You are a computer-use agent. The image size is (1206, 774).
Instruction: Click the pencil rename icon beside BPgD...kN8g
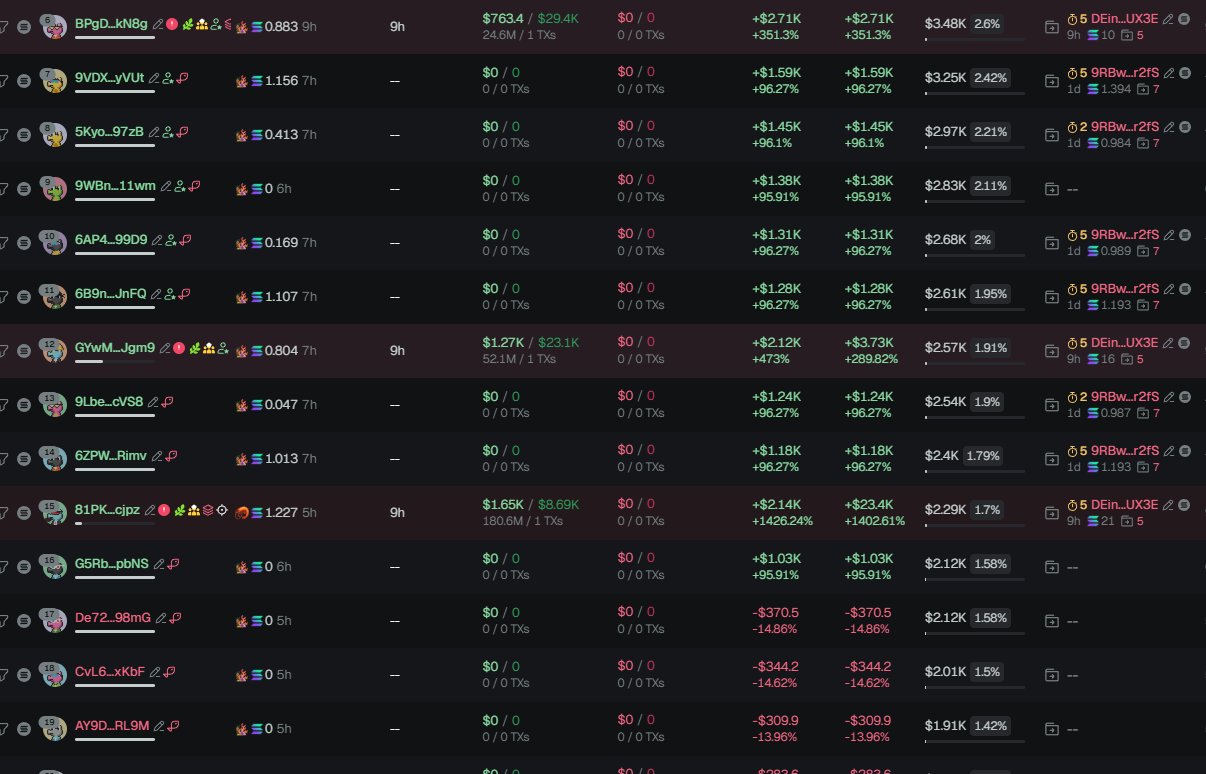click(x=158, y=23)
